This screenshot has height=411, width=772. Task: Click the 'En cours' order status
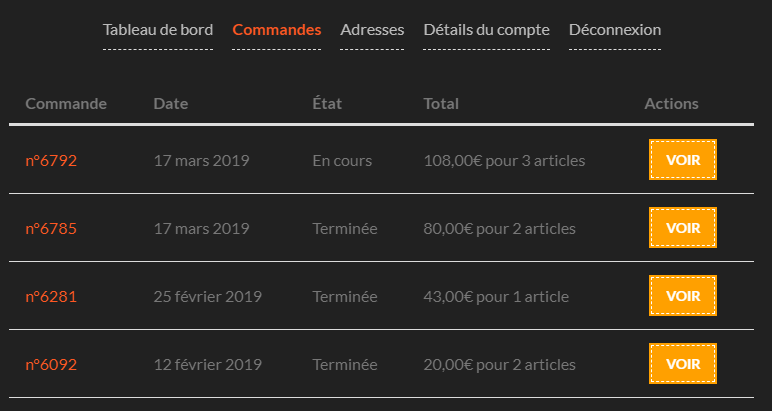coord(342,160)
